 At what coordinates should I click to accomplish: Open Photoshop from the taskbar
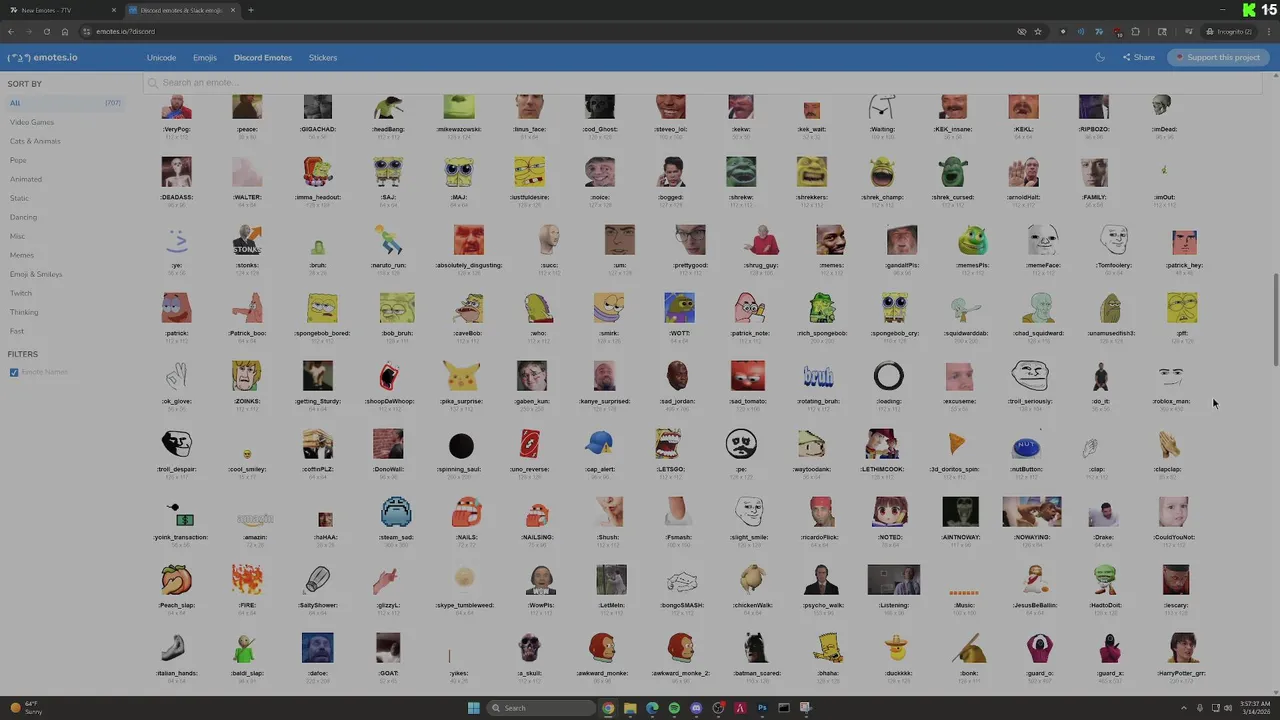[x=762, y=708]
